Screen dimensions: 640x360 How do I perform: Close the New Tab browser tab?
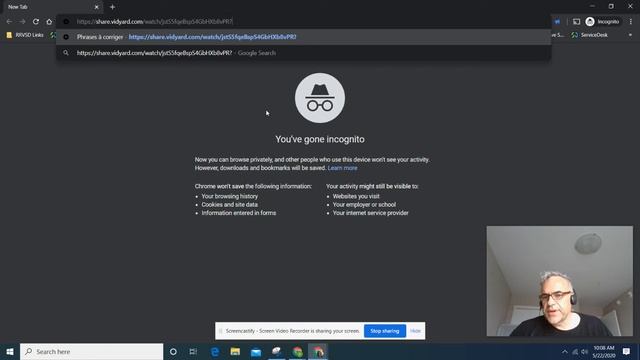tap(97, 7)
